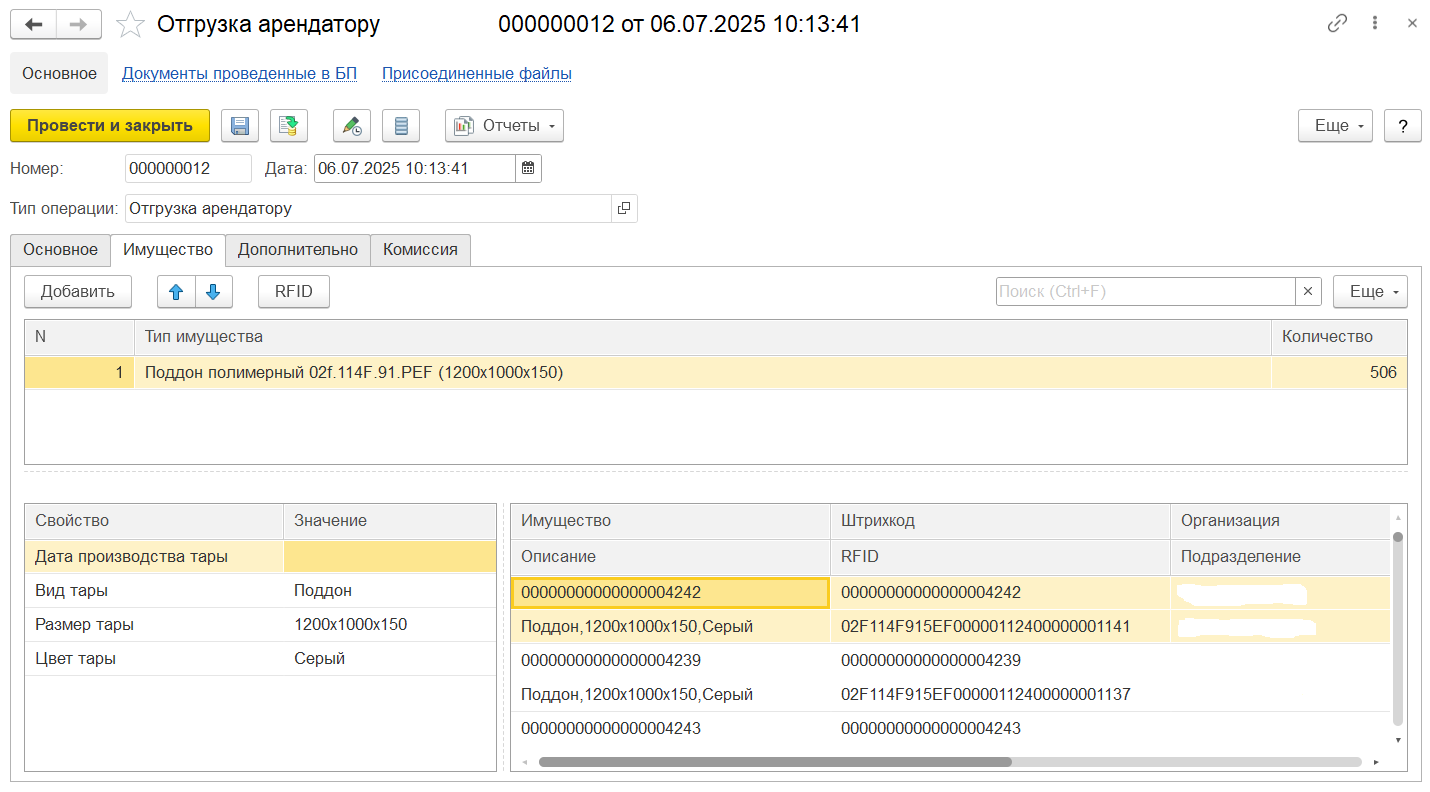Open the Комиссия tab
Screen dimensions: 1430x792
pyautogui.click(x=420, y=250)
